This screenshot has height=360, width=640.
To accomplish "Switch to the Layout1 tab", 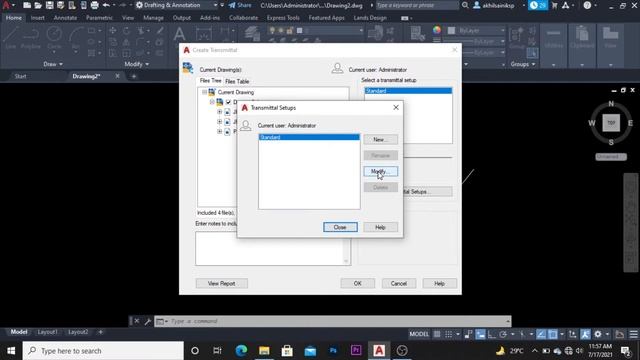I will (47, 332).
